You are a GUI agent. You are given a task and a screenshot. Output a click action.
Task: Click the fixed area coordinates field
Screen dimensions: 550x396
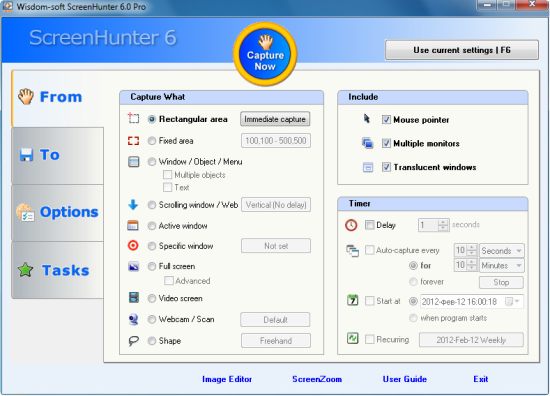[276, 141]
